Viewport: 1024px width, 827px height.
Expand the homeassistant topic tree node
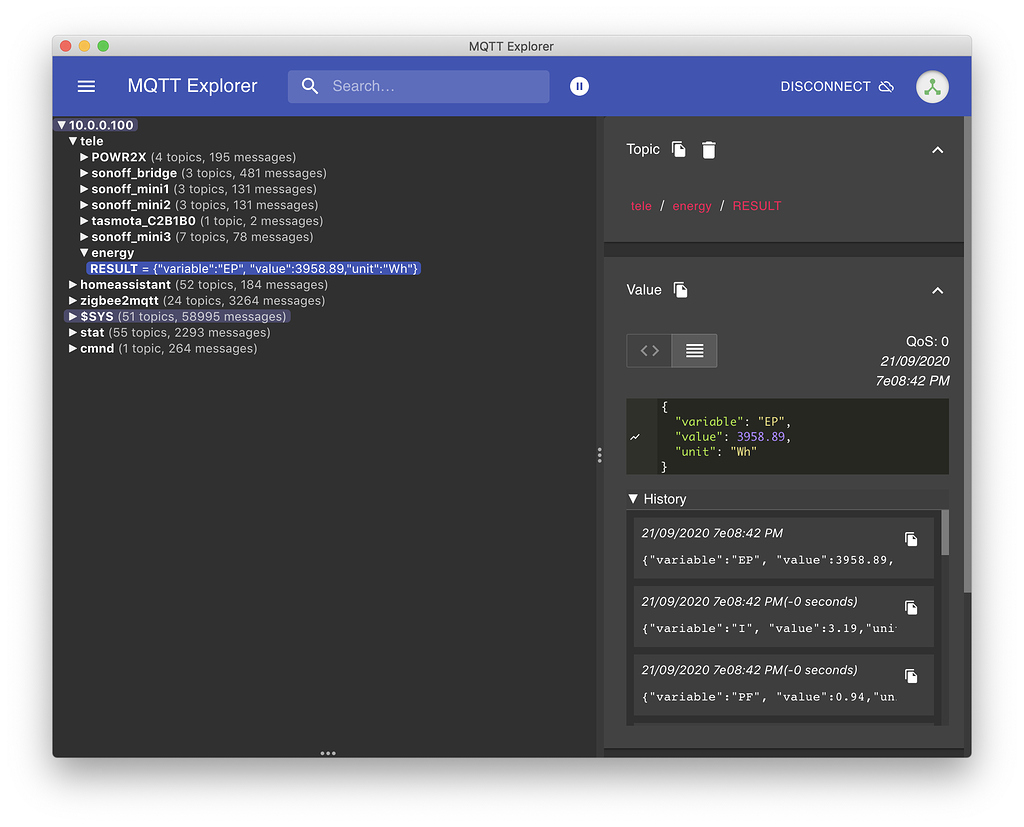pyautogui.click(x=73, y=285)
